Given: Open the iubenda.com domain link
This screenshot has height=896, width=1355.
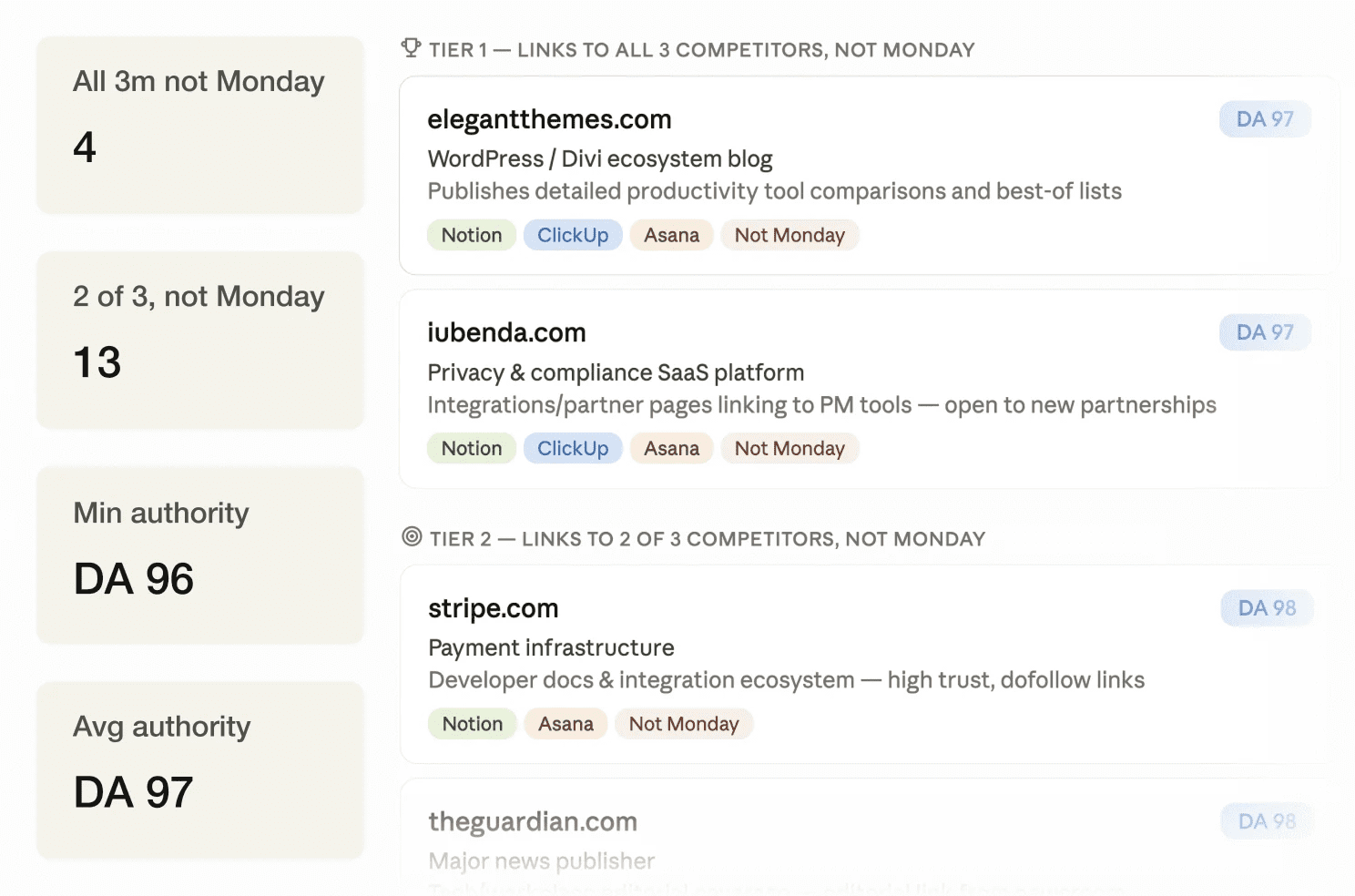Looking at the screenshot, I should pyautogui.click(x=506, y=332).
